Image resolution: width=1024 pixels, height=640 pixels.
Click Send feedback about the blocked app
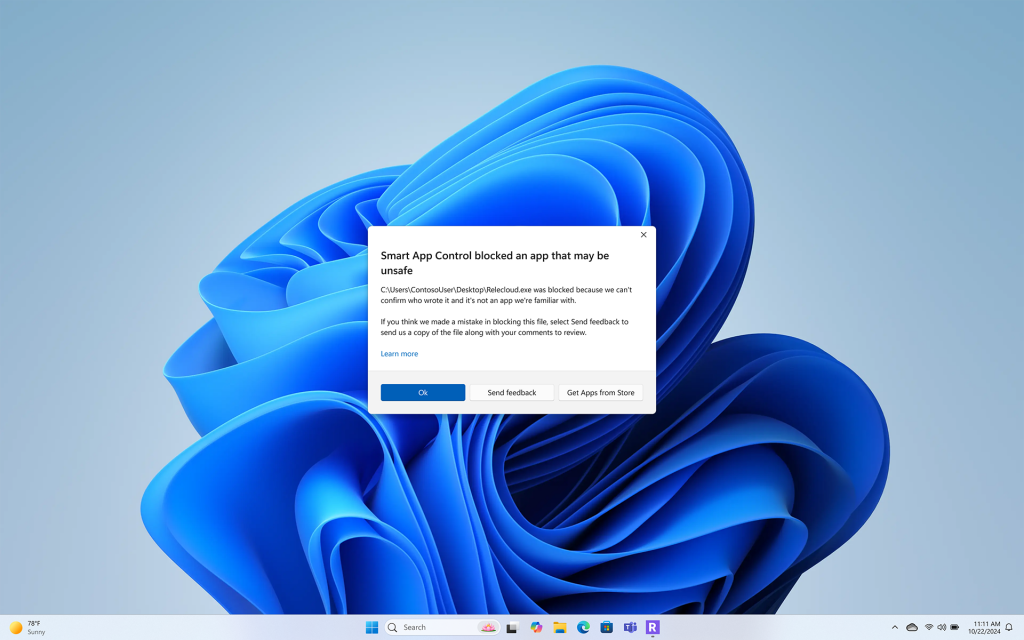coord(511,392)
